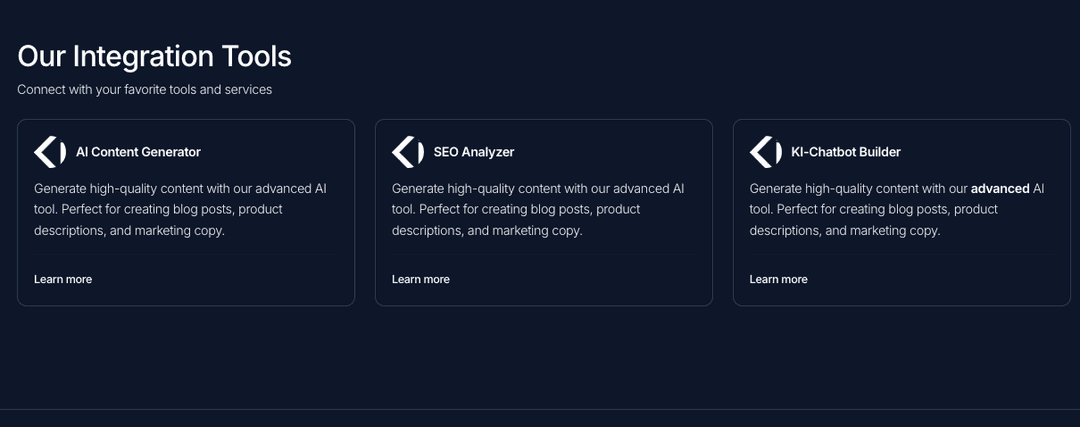
Task: Open Learn more under SEO Analyzer
Action: coord(421,279)
